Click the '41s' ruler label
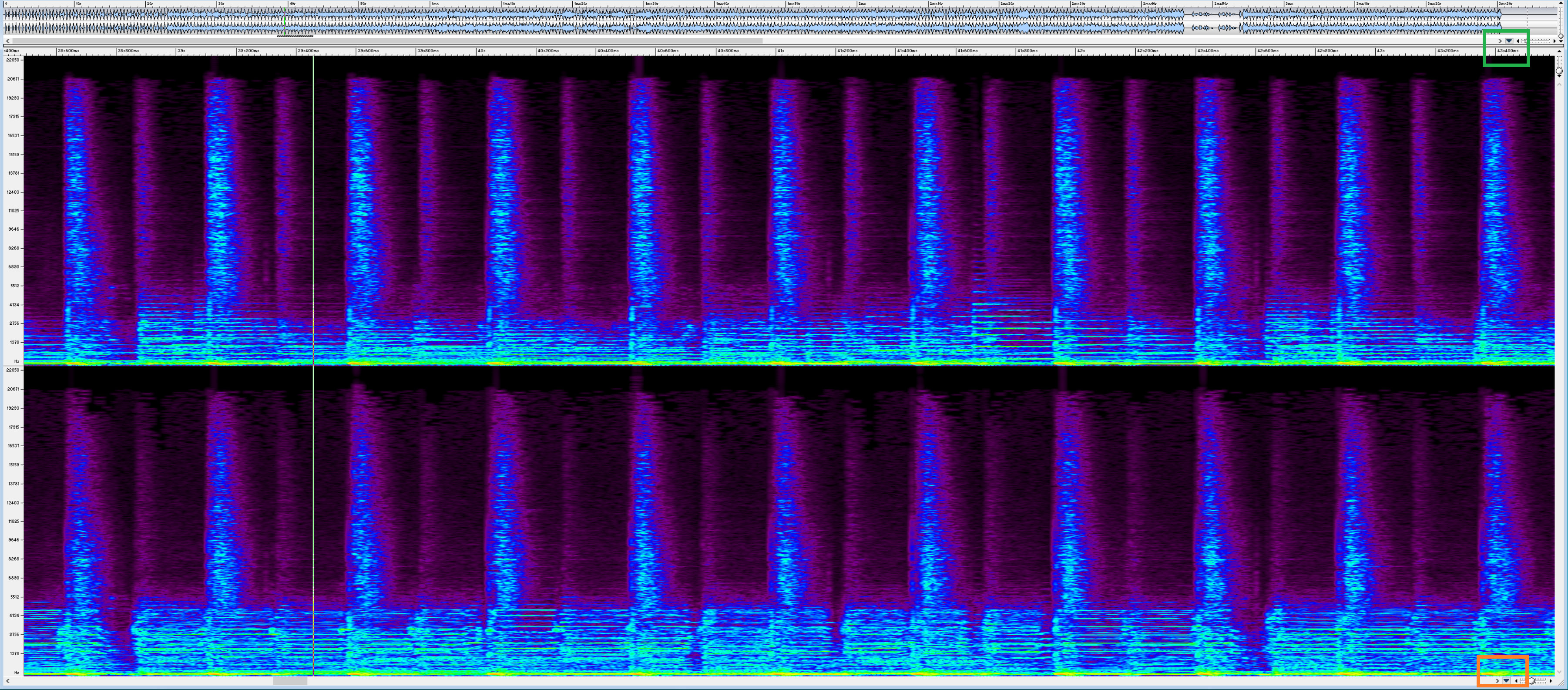 tap(780, 50)
